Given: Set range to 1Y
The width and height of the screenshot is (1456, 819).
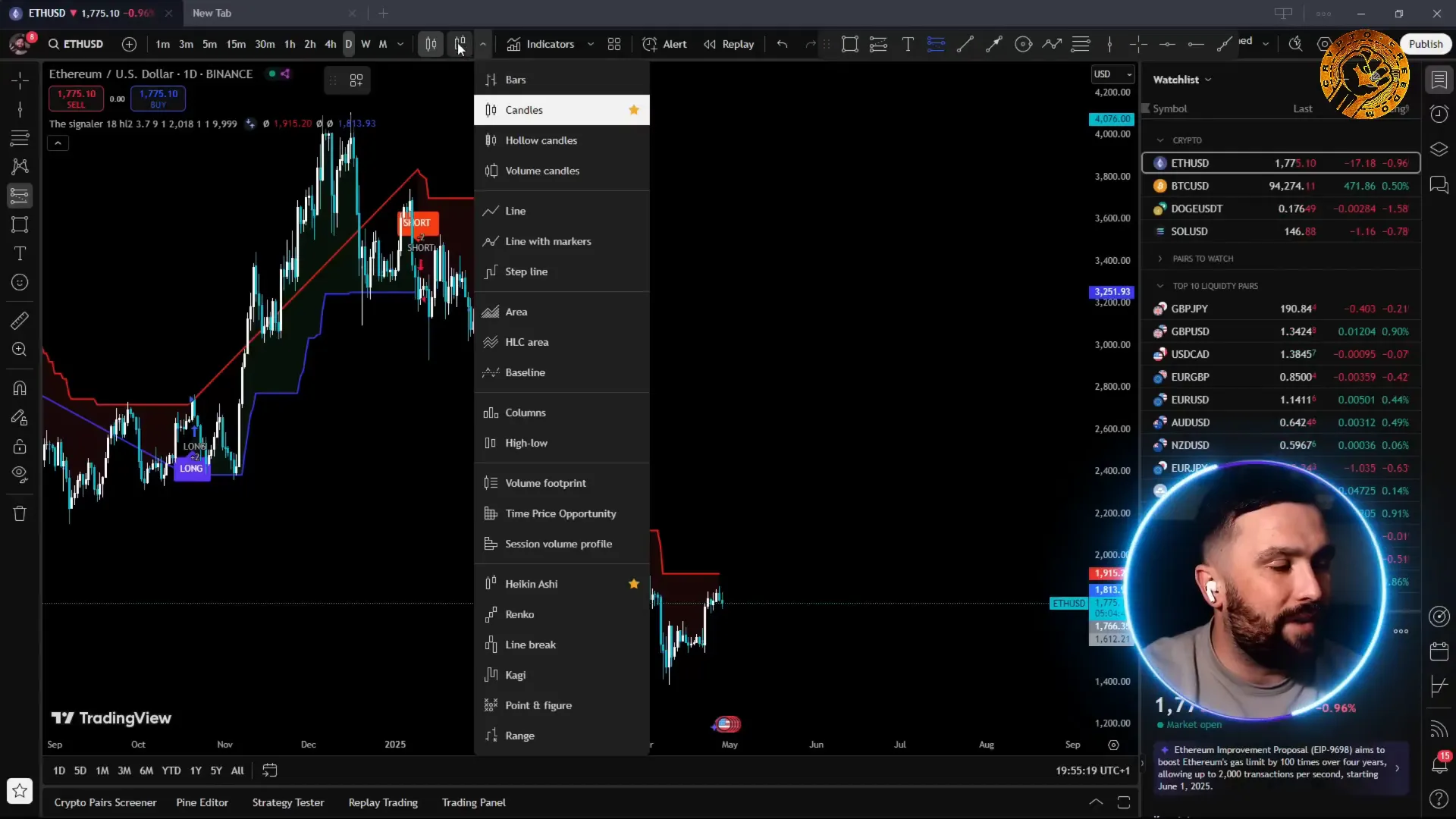Looking at the screenshot, I should click(196, 770).
